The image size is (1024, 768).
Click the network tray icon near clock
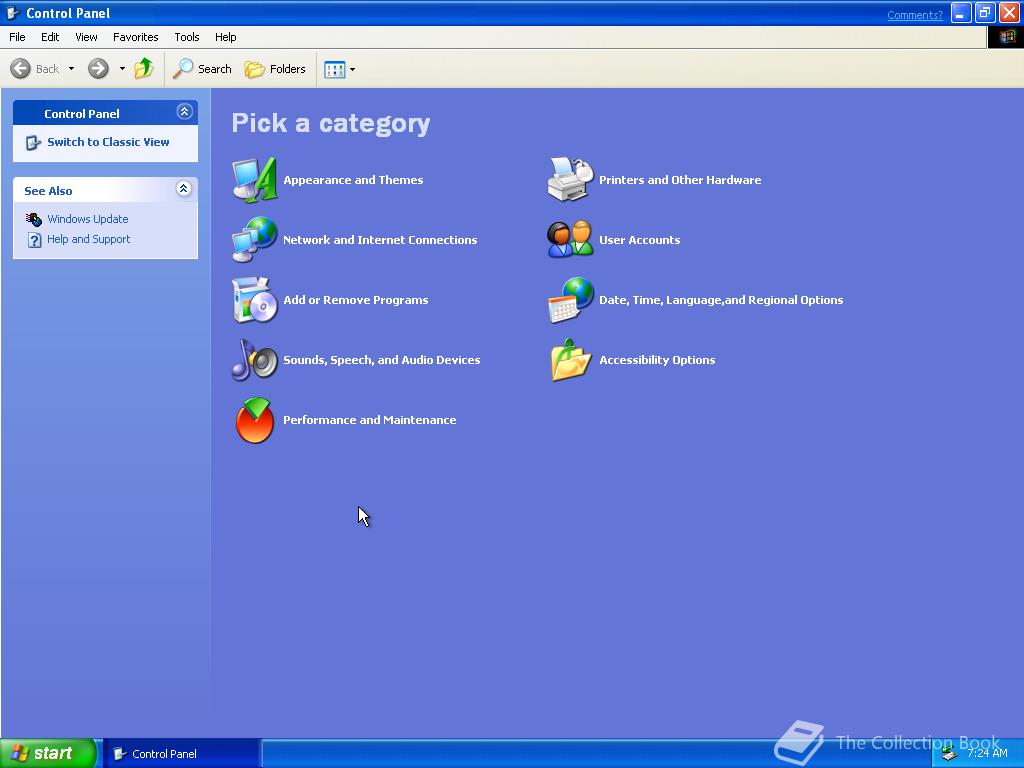pos(950,754)
